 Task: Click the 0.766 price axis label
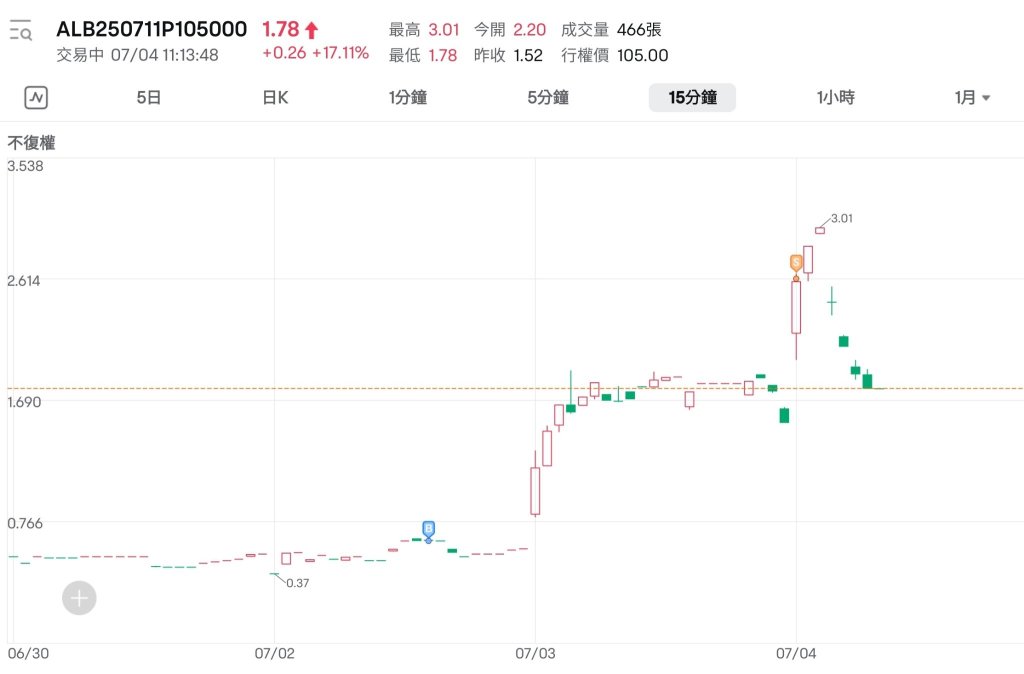pyautogui.click(x=25, y=523)
